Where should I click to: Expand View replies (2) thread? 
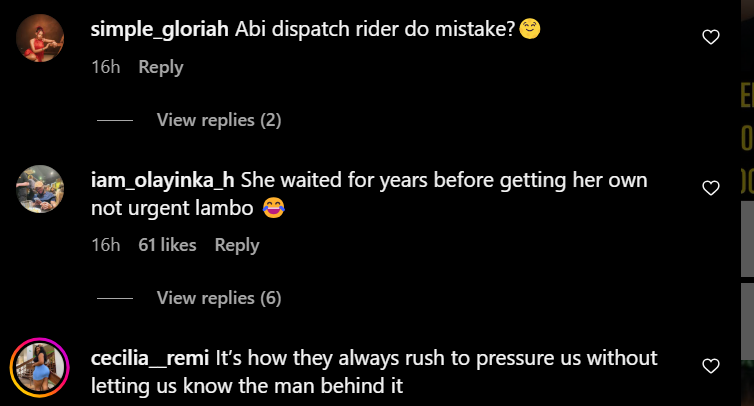pyautogui.click(x=218, y=120)
